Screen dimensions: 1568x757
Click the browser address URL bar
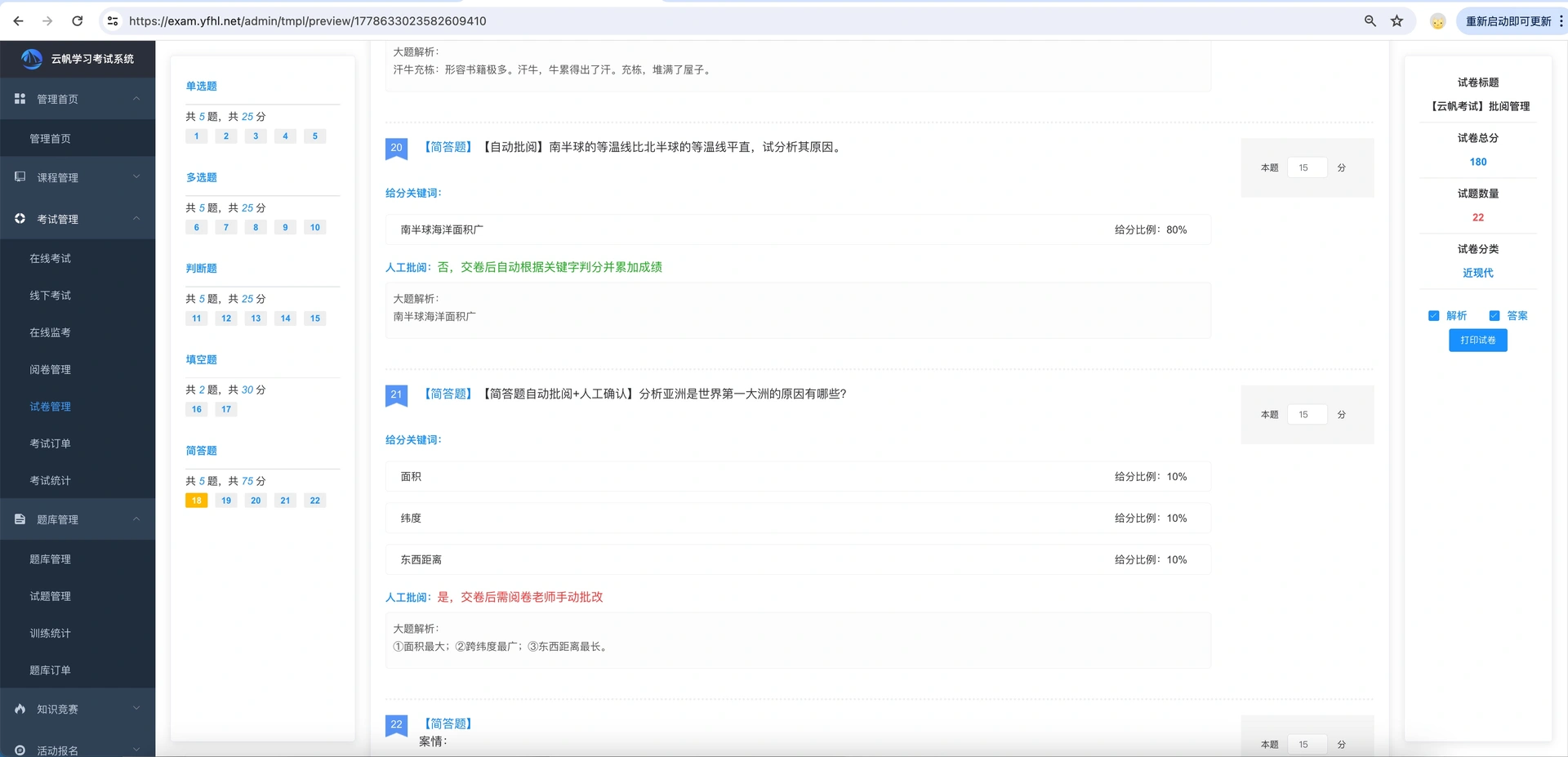coord(735,21)
